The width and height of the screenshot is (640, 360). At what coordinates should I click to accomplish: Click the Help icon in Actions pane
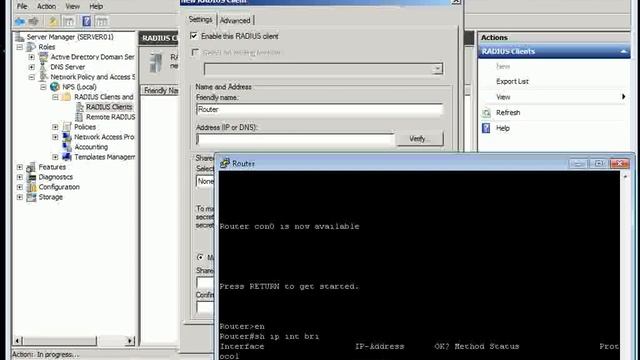point(486,128)
